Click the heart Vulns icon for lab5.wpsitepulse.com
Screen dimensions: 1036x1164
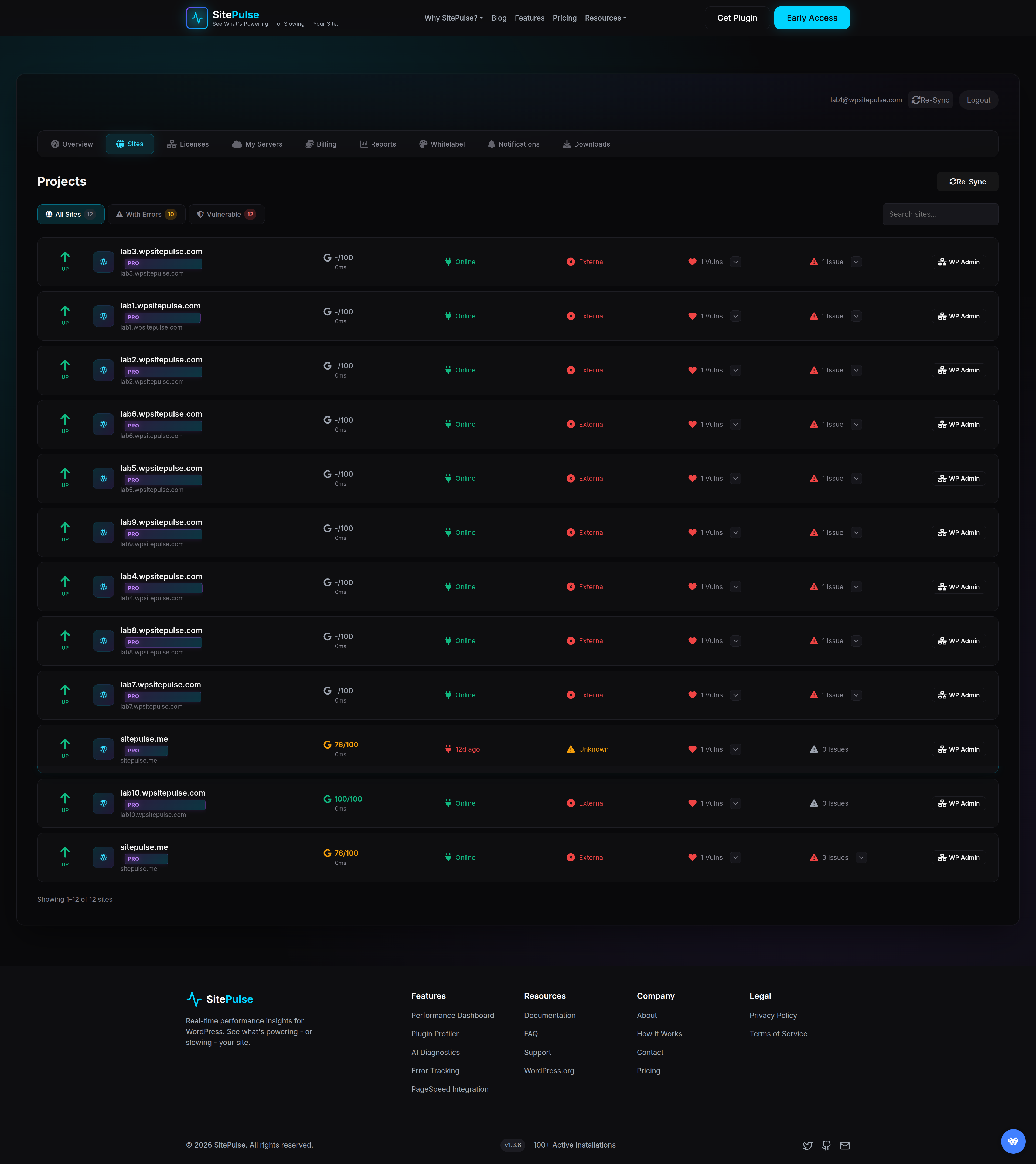point(692,478)
